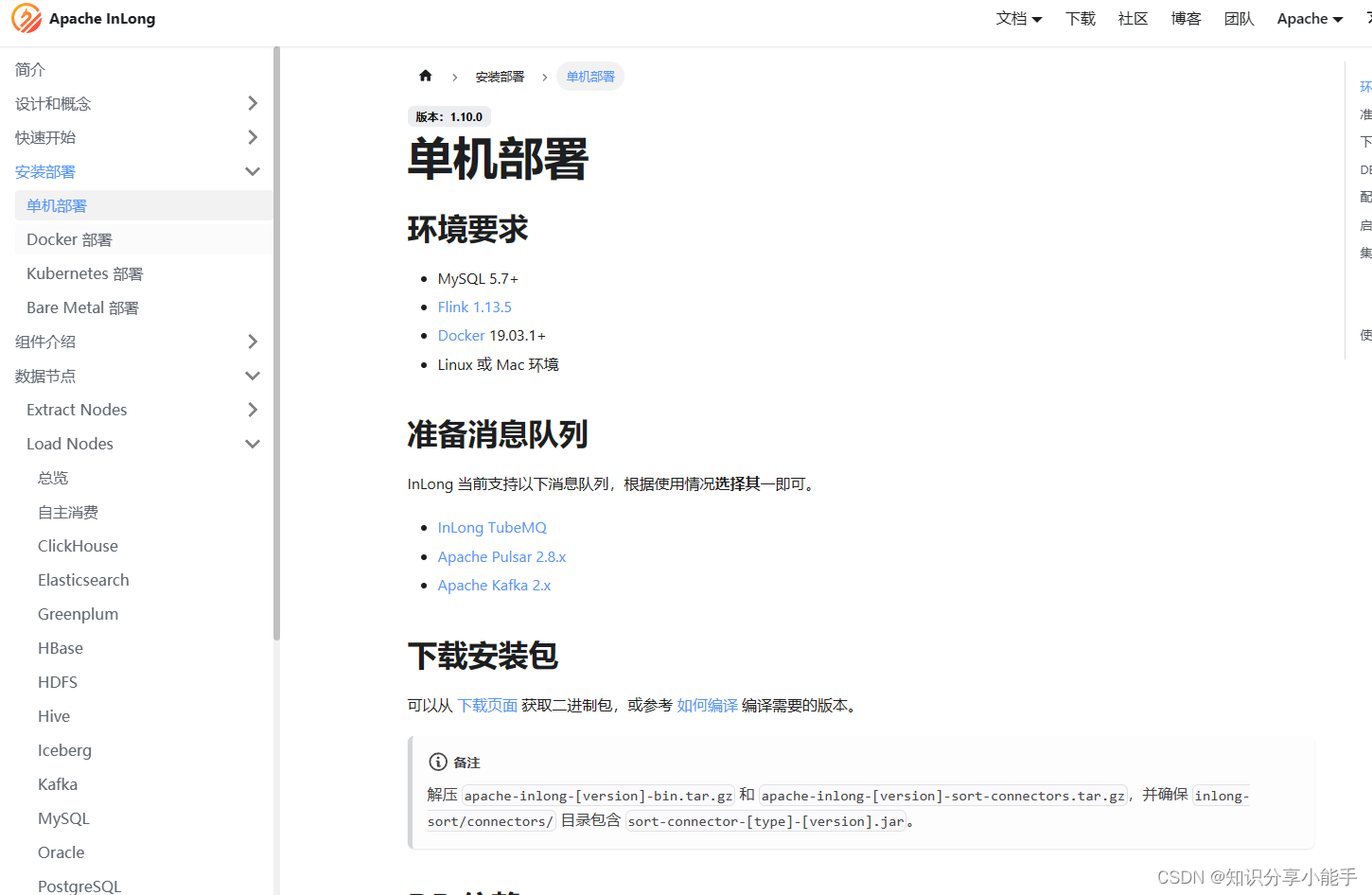Image resolution: width=1372 pixels, height=895 pixels.
Task: Collapse the Load Nodes chevron
Action: click(253, 444)
